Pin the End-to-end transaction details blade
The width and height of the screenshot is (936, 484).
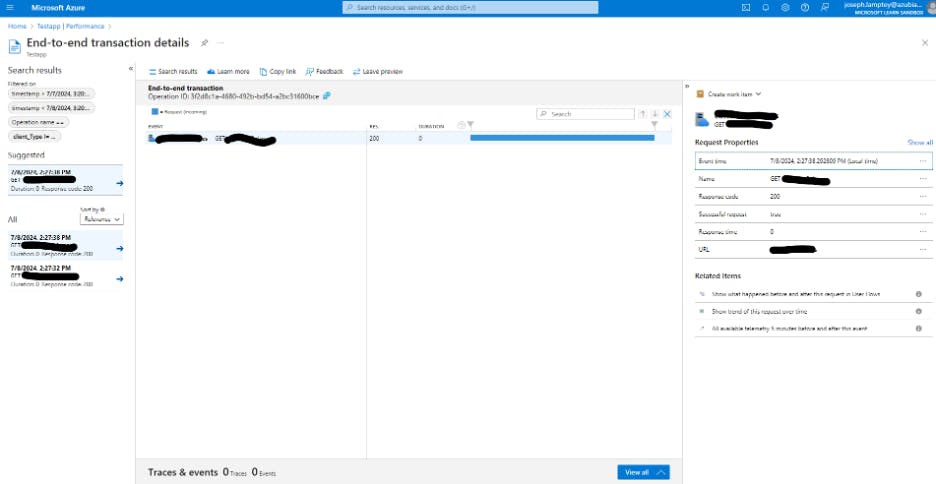point(204,43)
